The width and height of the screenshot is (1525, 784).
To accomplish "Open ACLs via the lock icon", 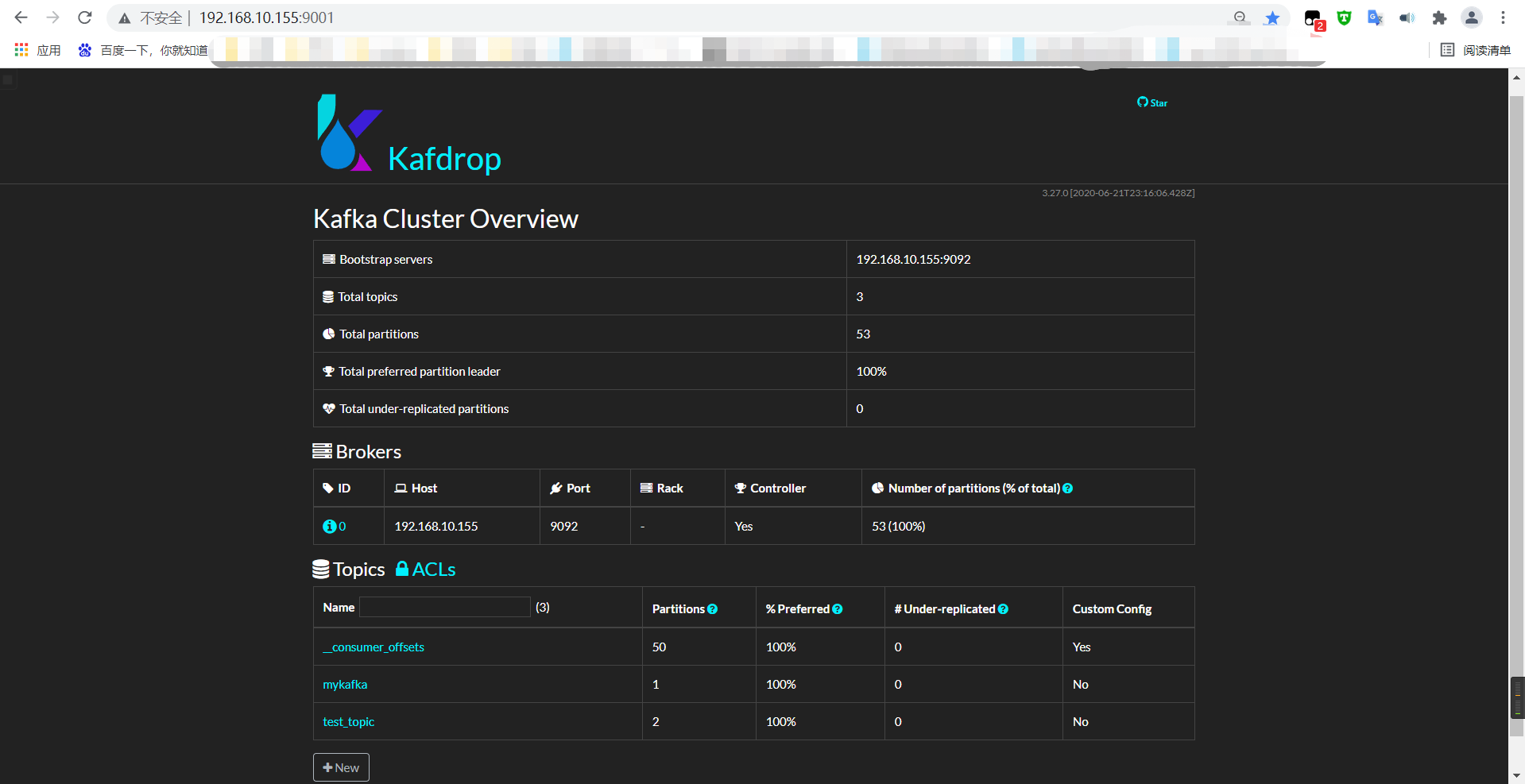I will click(404, 569).
